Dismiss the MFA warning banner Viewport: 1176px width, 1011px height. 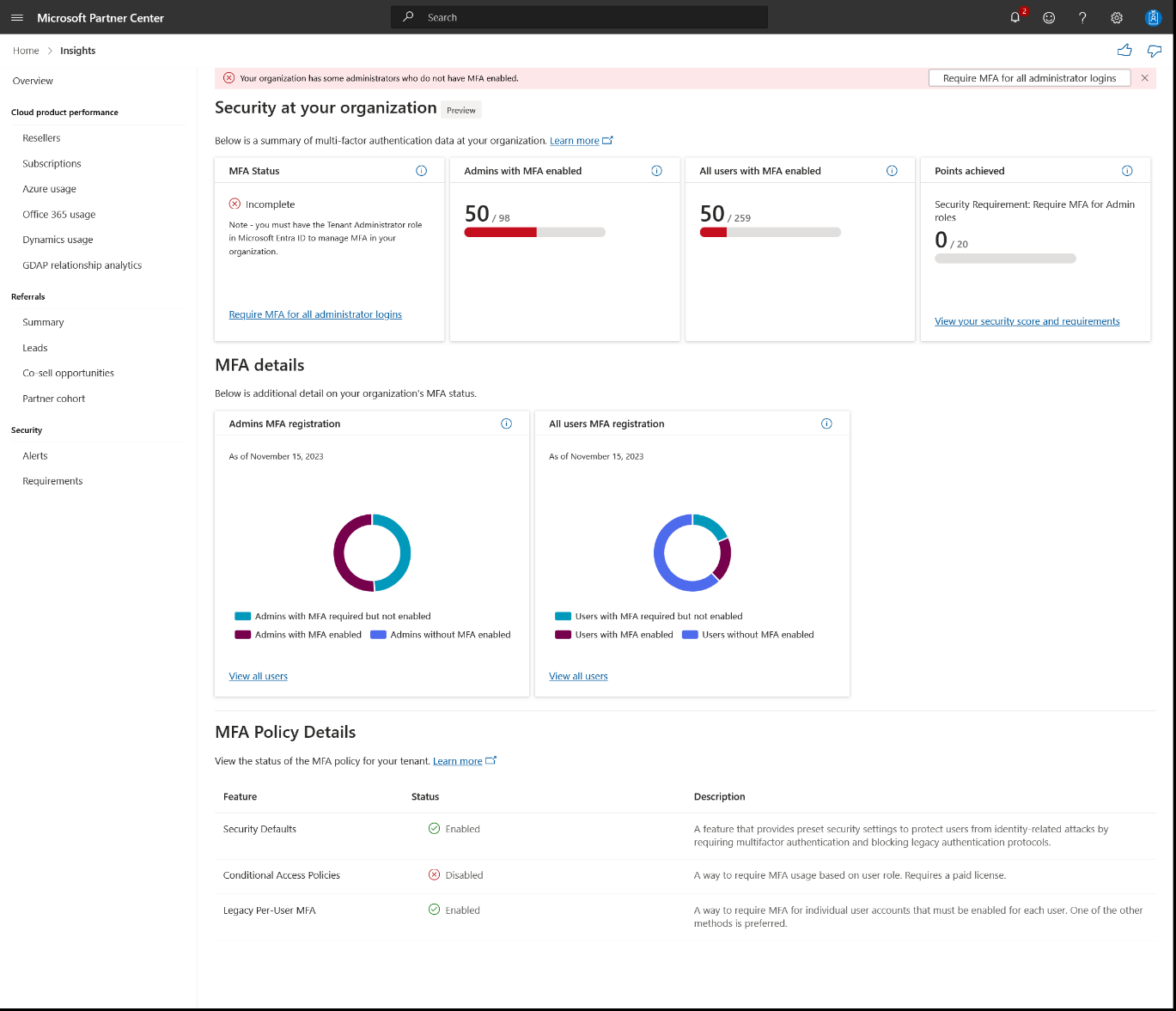click(1144, 78)
